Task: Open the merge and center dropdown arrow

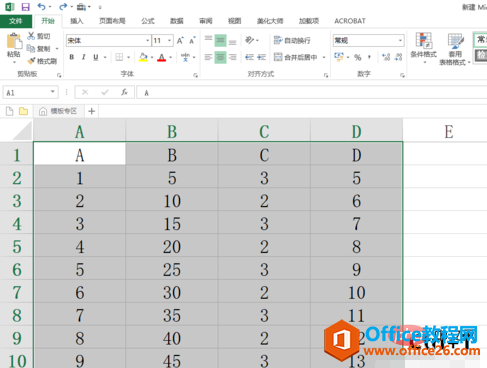Action: [324, 57]
